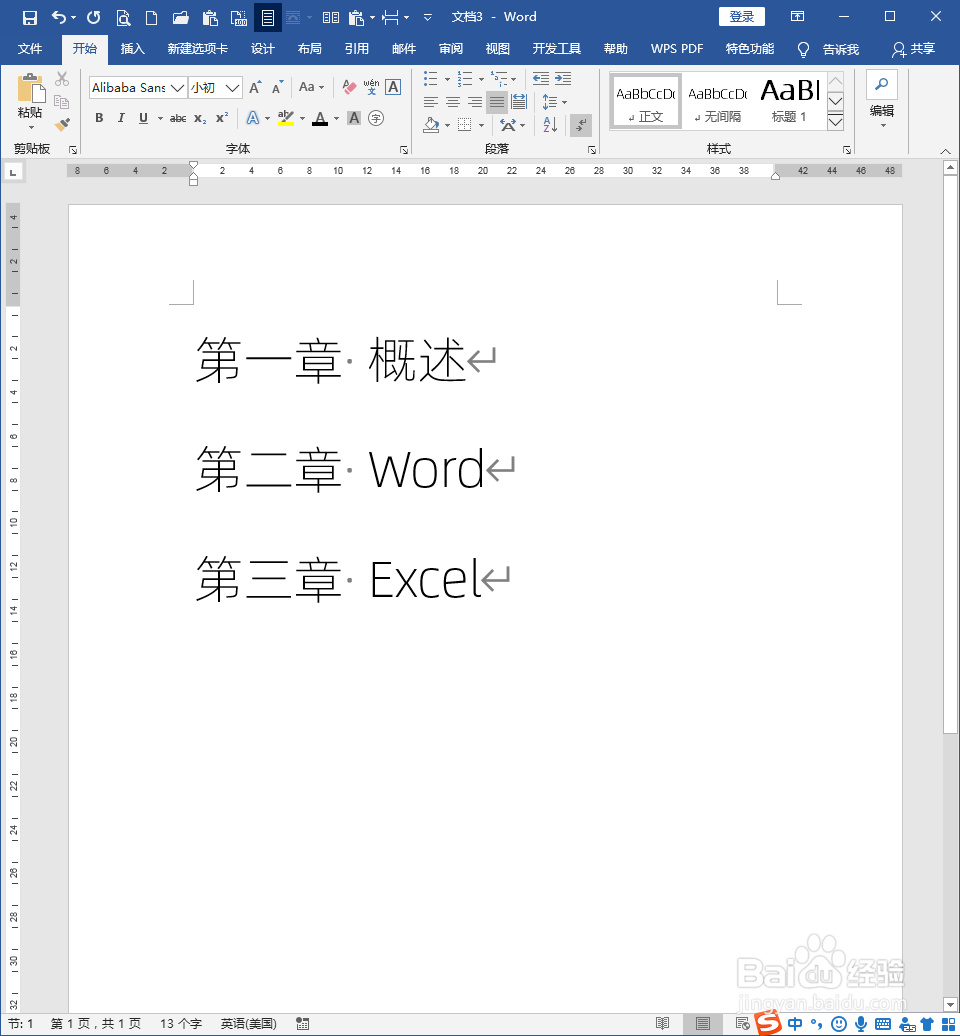
Task: Sort the paragraphs A to Z
Action: (550, 124)
